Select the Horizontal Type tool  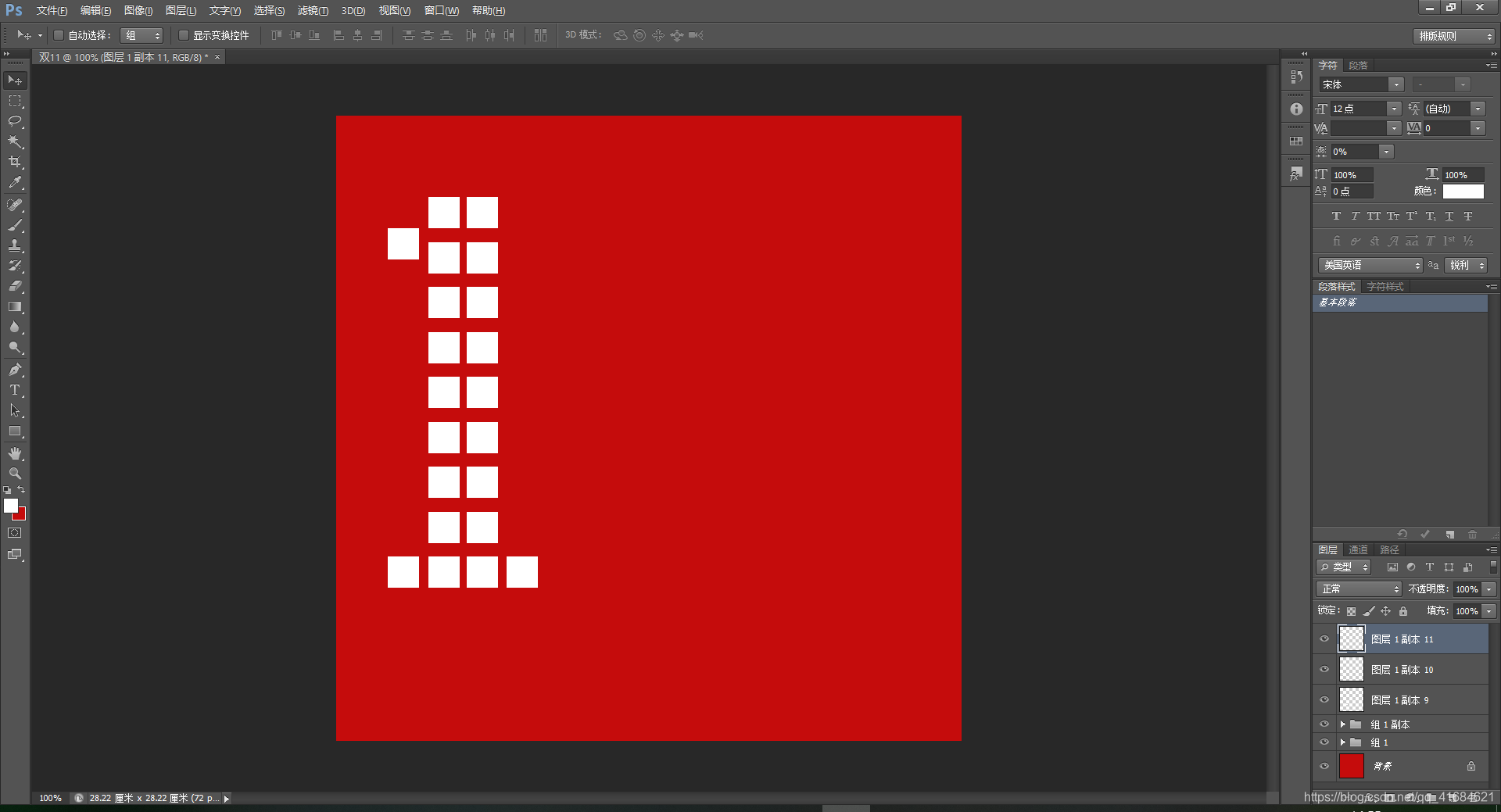pos(15,390)
